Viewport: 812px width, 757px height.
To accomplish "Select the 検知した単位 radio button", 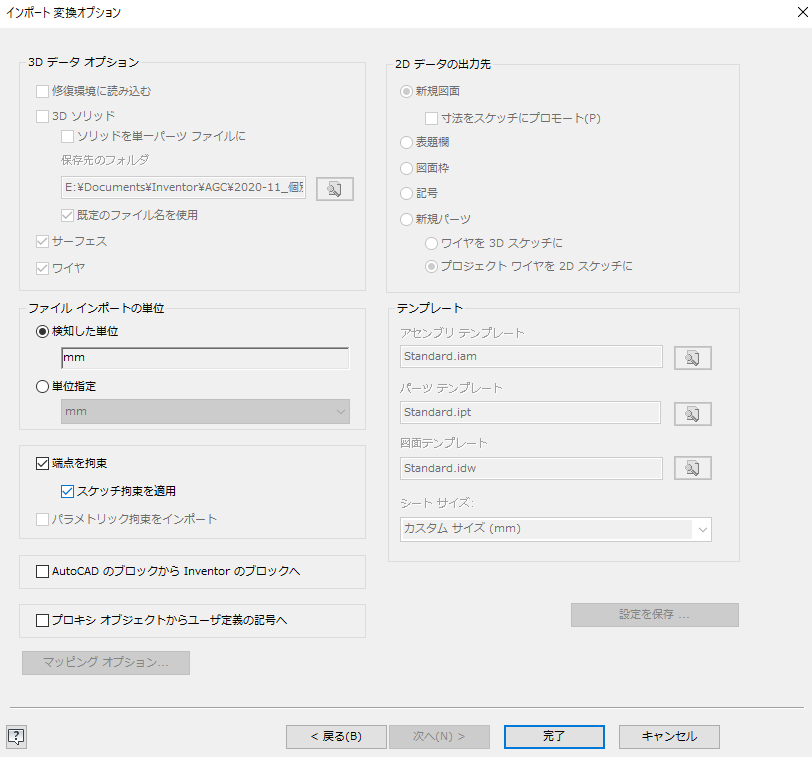I will (41, 332).
